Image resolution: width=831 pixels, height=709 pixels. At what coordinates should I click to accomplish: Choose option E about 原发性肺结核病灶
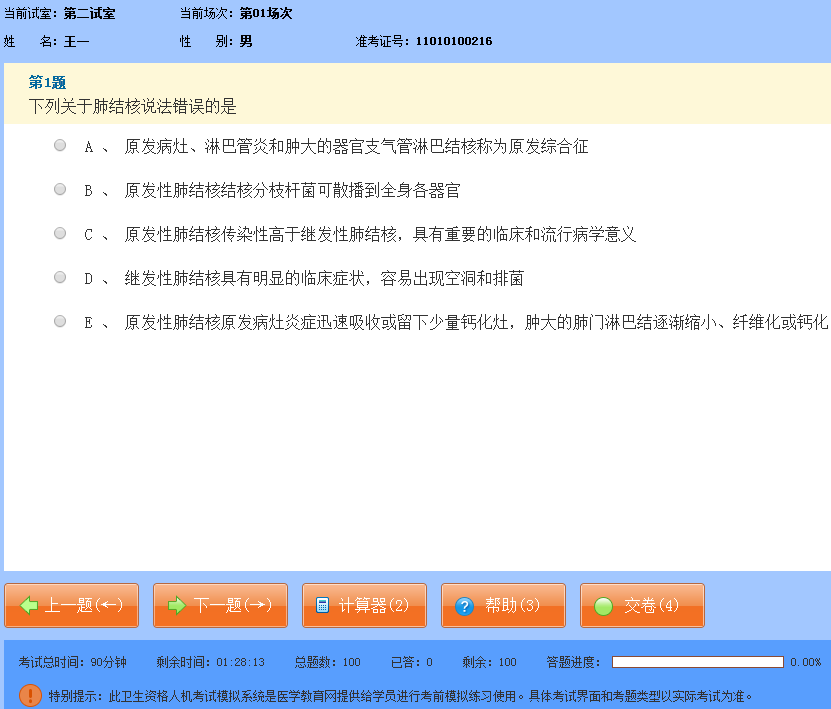(x=59, y=322)
